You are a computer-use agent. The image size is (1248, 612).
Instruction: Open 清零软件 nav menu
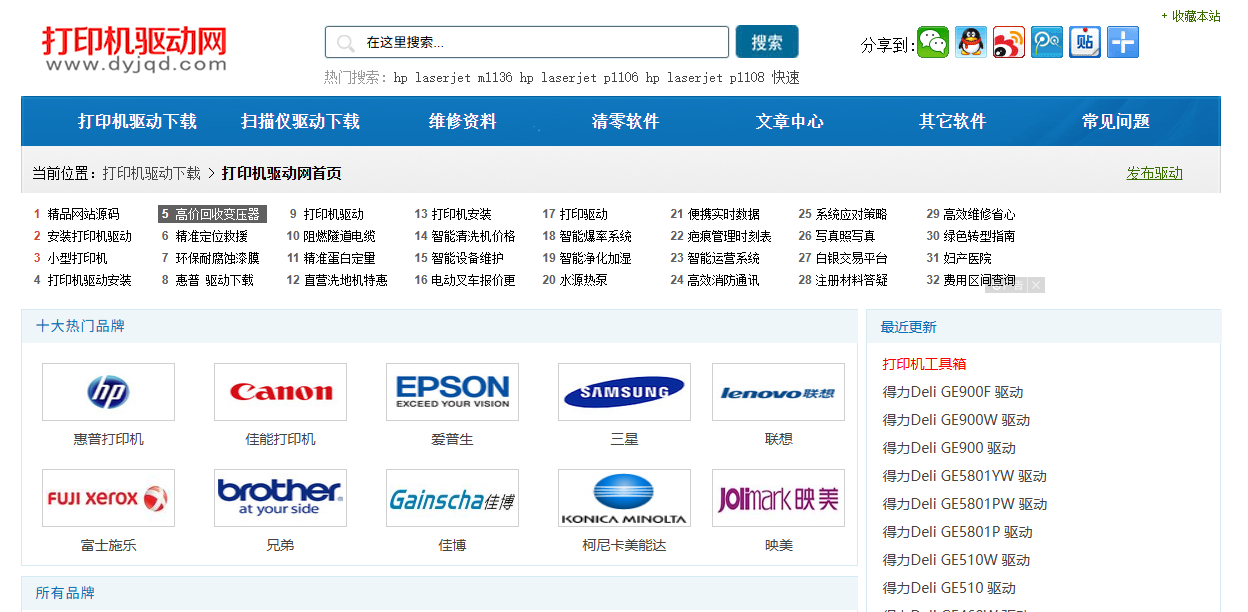click(x=626, y=122)
